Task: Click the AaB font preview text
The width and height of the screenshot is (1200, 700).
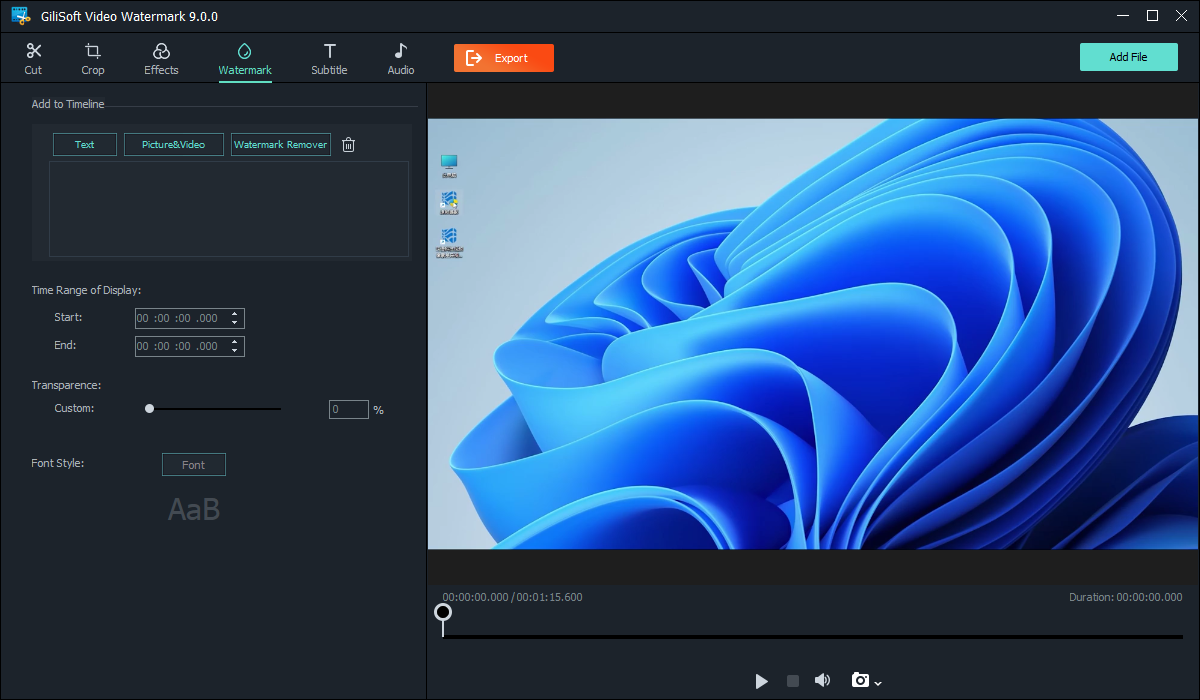Action: tap(194, 509)
